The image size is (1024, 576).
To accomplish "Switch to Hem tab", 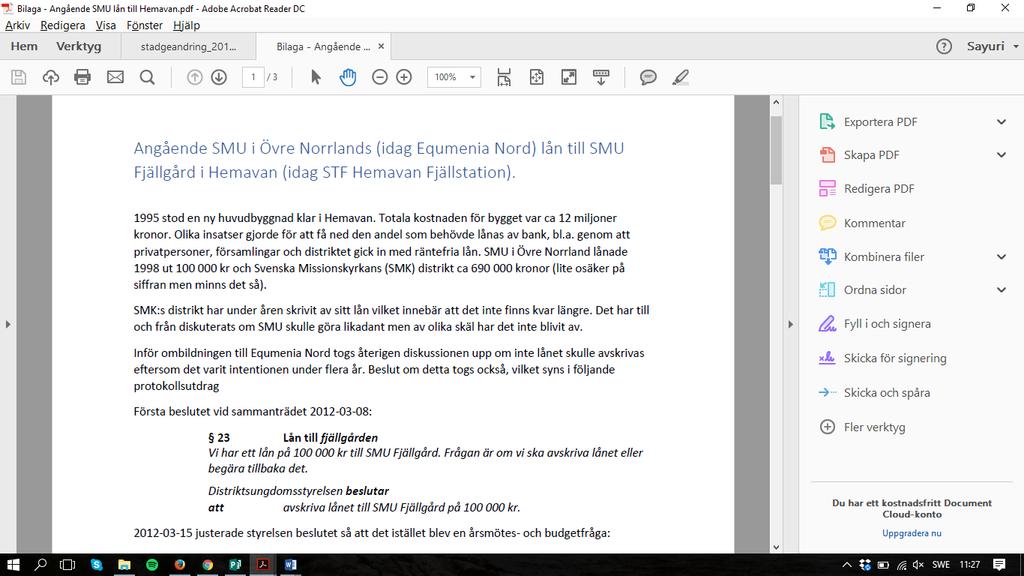I will (24, 46).
